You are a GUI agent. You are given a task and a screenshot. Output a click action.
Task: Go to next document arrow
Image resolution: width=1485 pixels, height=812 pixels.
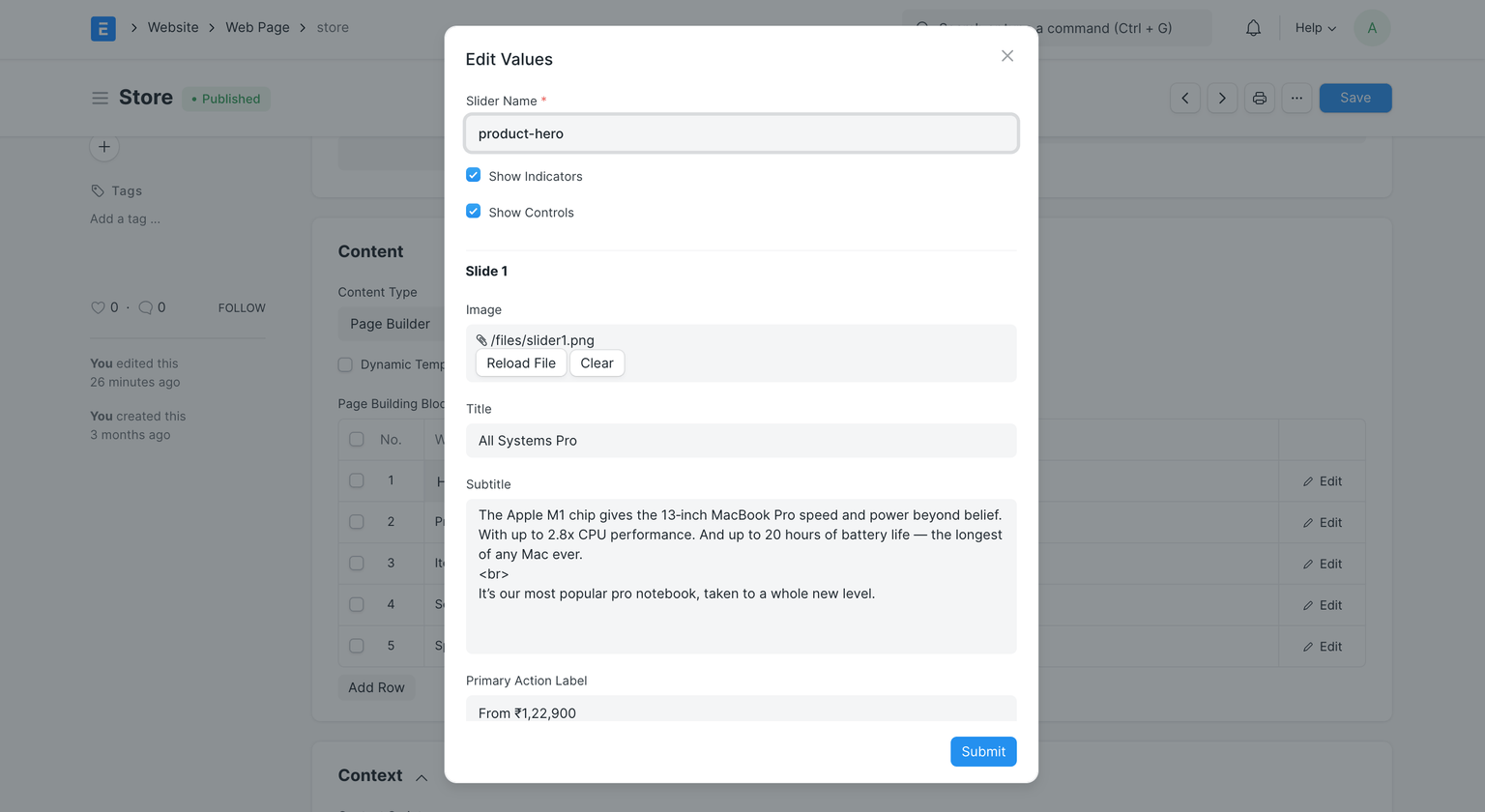coord(1222,98)
